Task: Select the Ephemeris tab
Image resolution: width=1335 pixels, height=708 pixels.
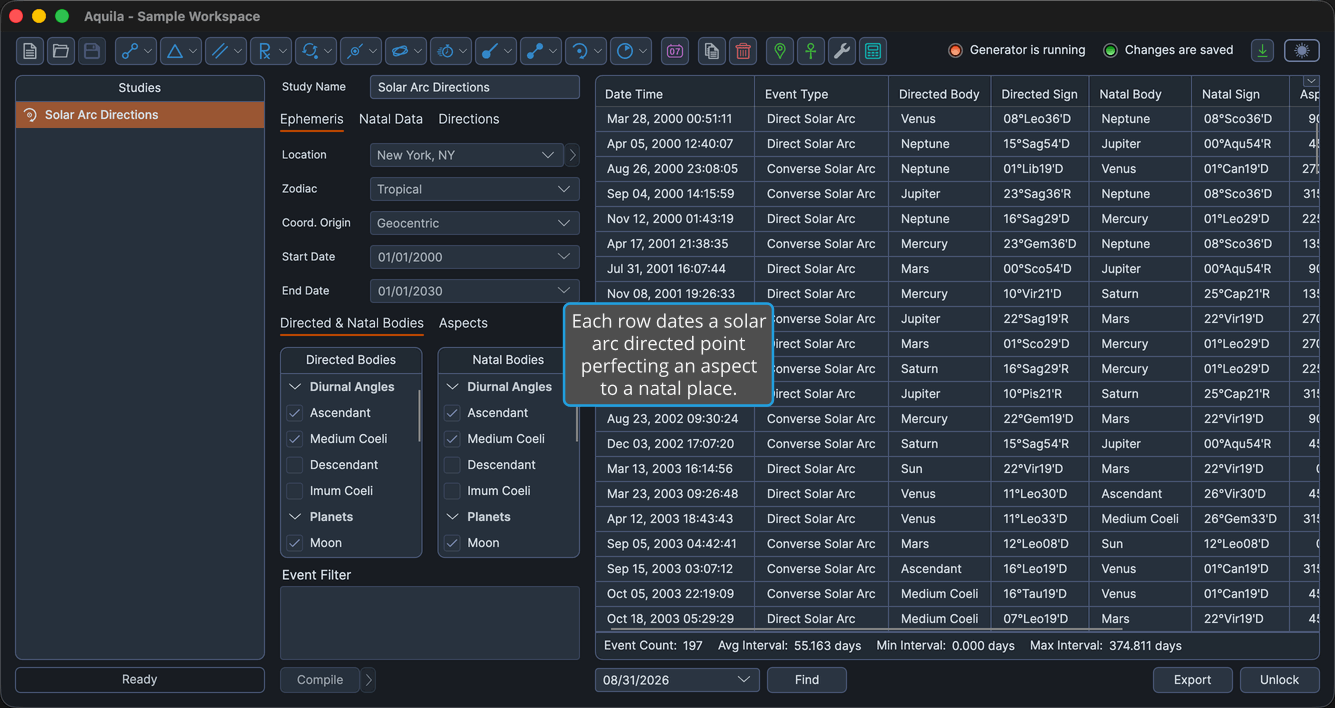Action: tap(312, 119)
